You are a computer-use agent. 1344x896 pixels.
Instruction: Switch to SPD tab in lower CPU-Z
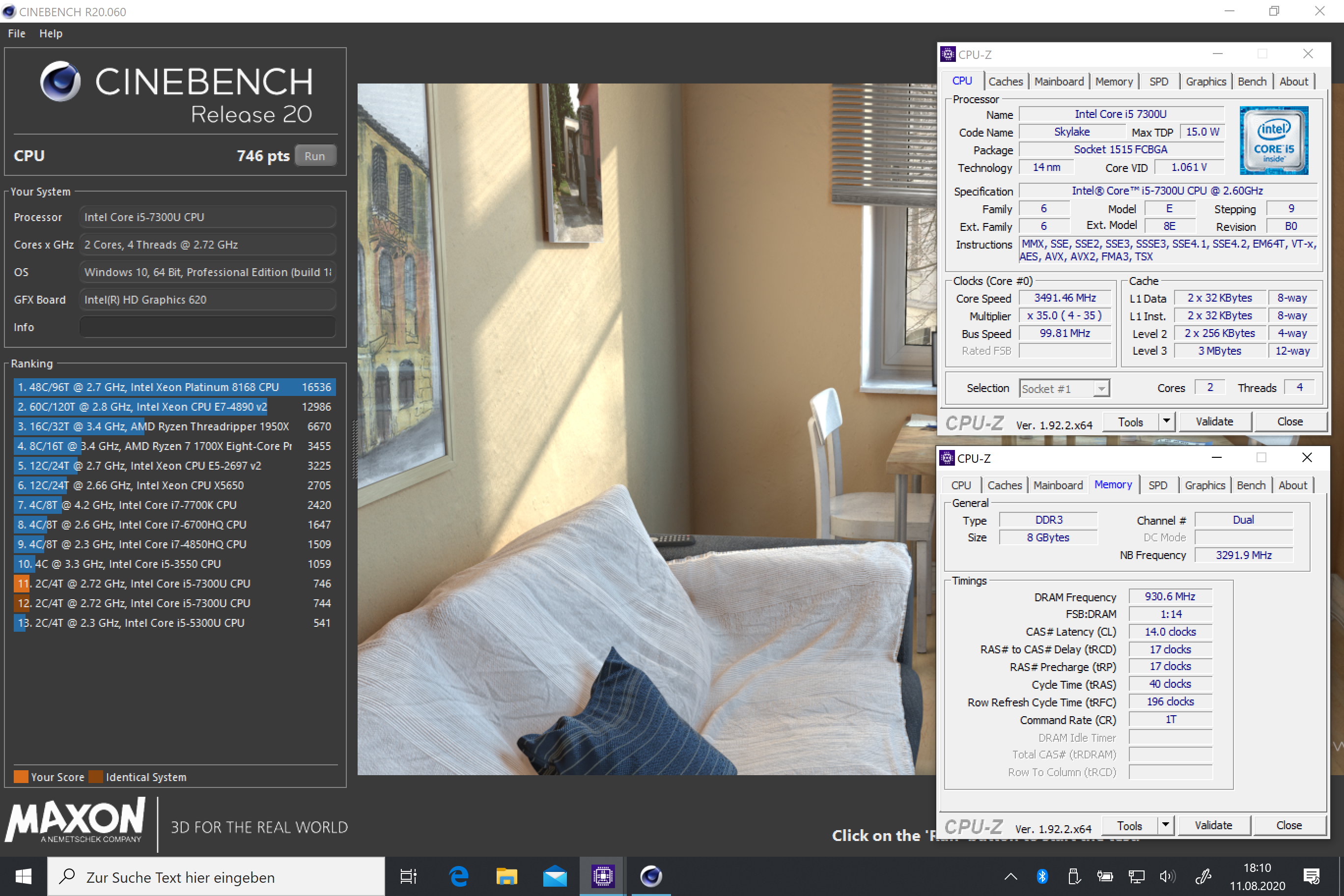(1158, 485)
